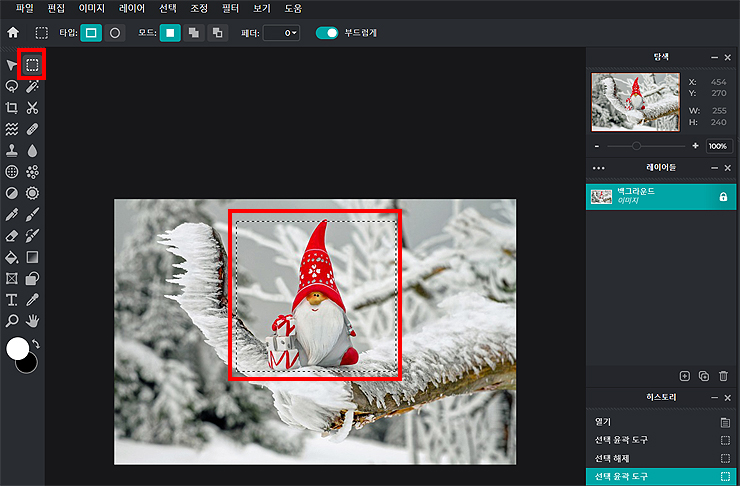
Task: Open the 레이어 menu
Action: (132, 8)
